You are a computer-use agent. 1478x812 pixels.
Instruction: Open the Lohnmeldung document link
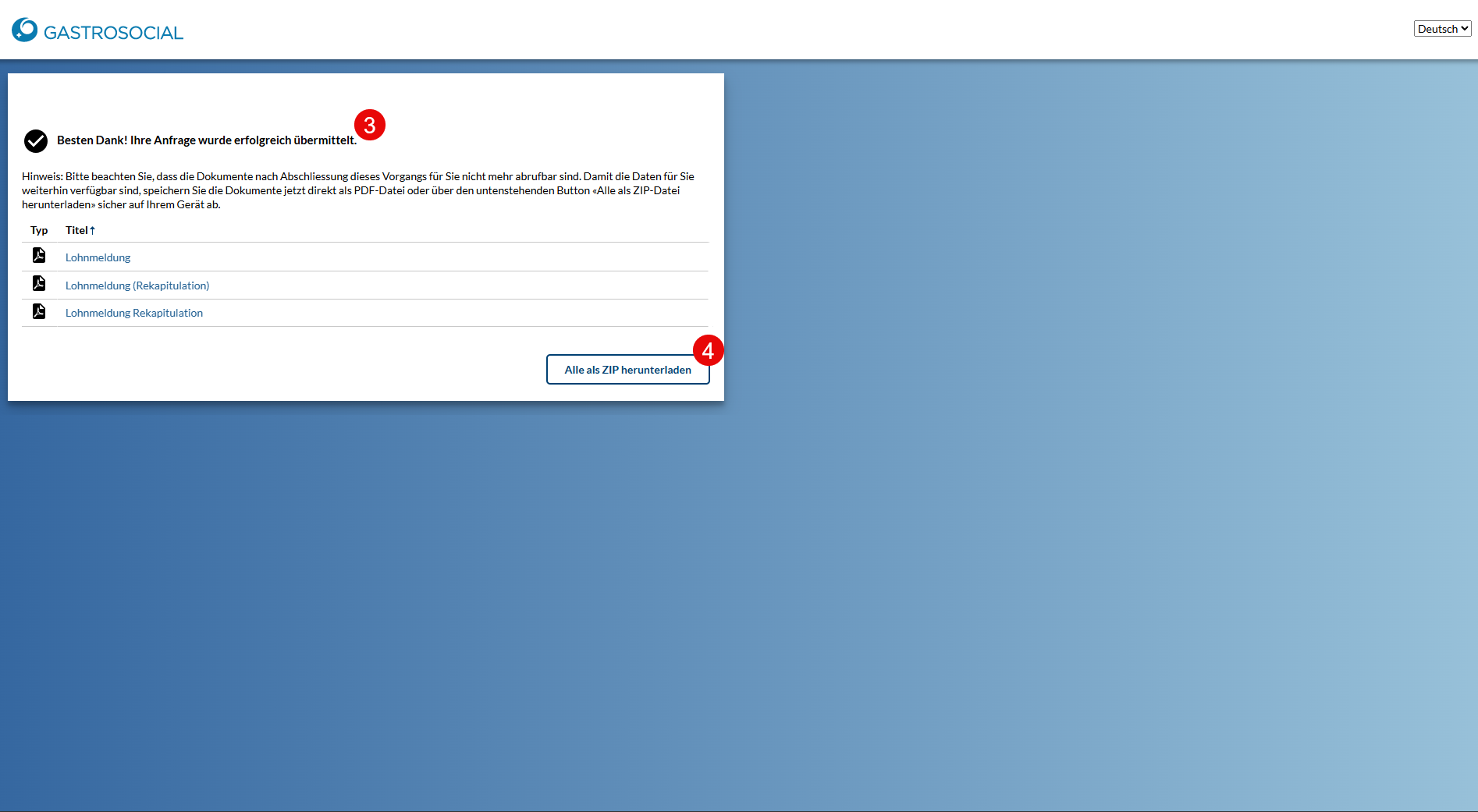98,257
